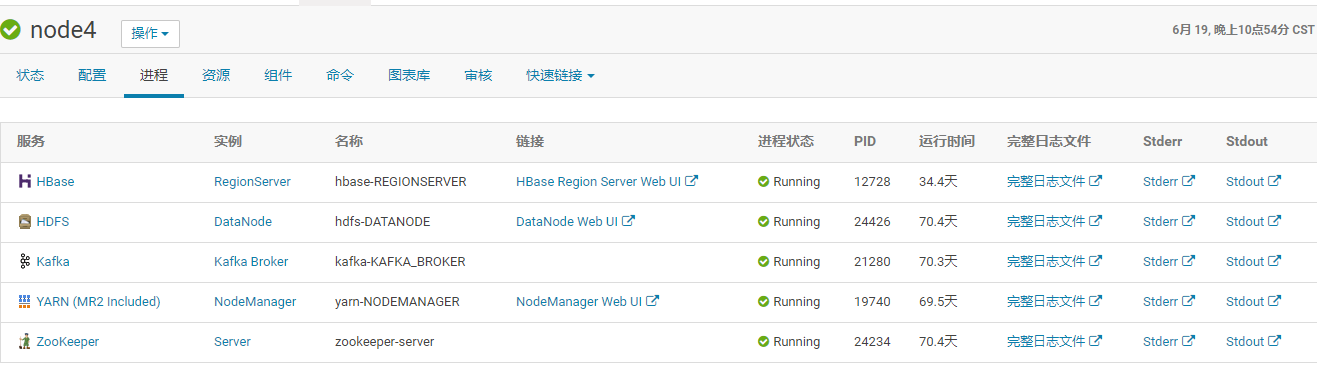Click external-link icon of HDFS Stderr
This screenshot has height=367, width=1317.
[x=1188, y=221]
